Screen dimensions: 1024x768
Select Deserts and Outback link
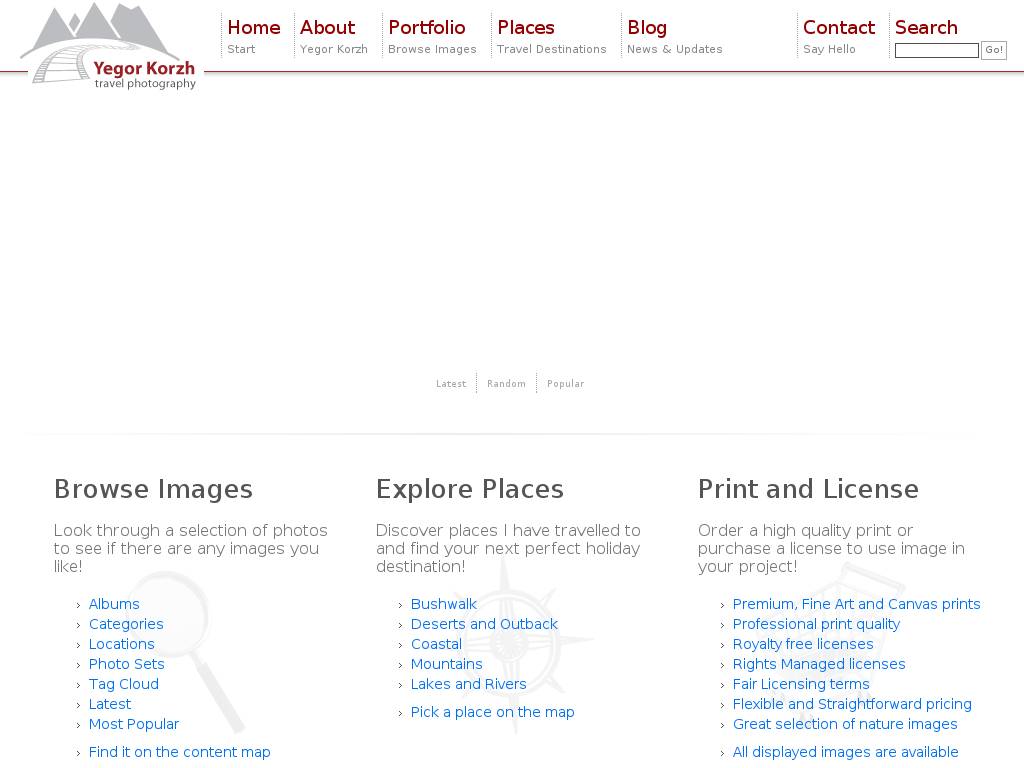484,624
